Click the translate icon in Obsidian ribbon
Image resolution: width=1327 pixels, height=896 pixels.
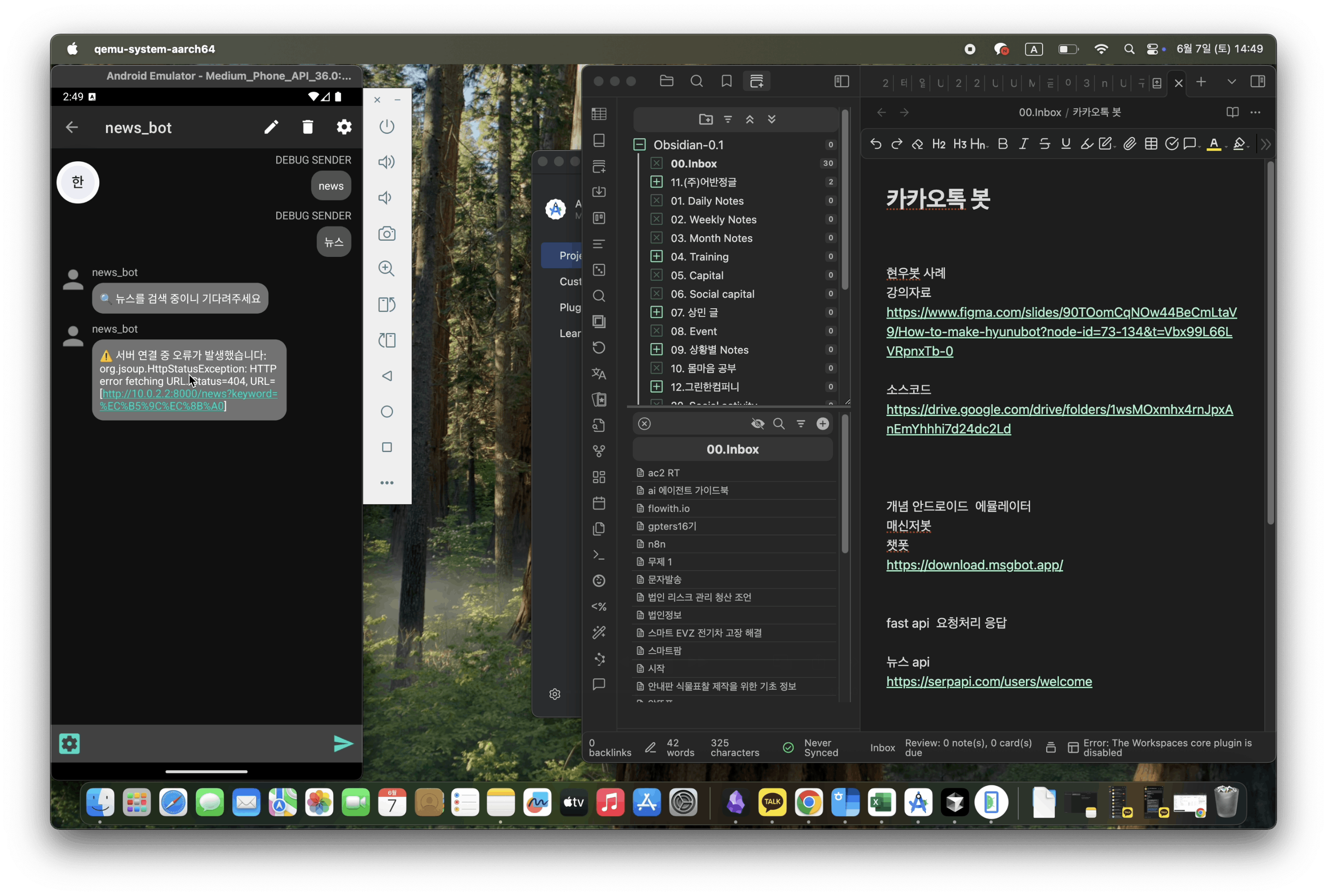pyautogui.click(x=599, y=374)
